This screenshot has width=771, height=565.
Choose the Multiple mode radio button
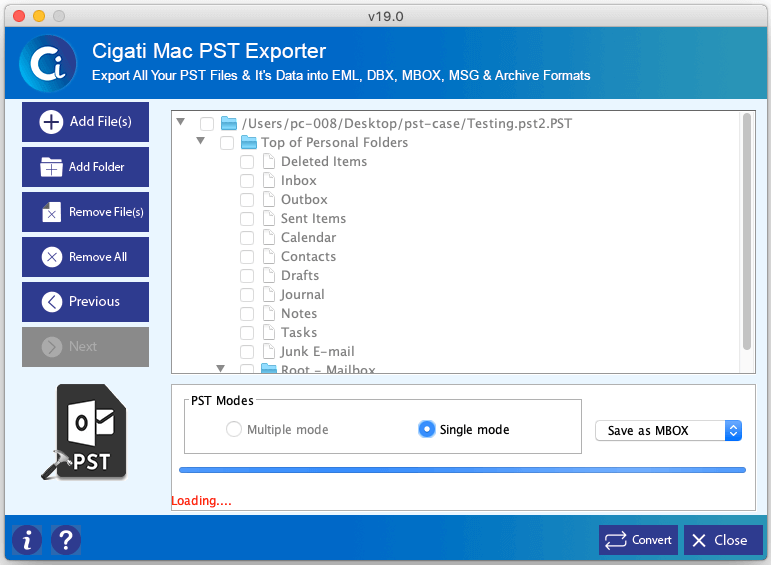pyautogui.click(x=234, y=429)
